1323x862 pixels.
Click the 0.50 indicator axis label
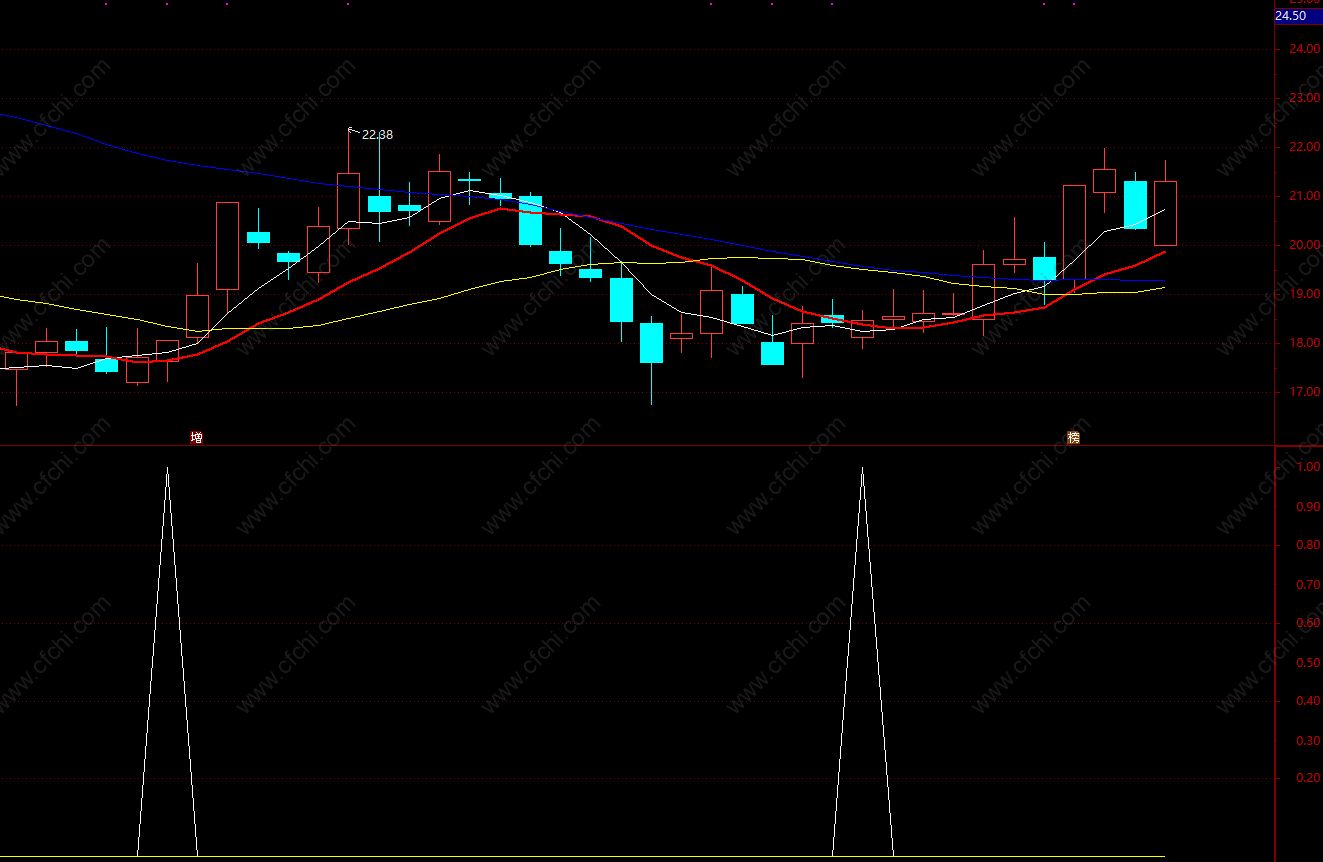tap(1307, 662)
